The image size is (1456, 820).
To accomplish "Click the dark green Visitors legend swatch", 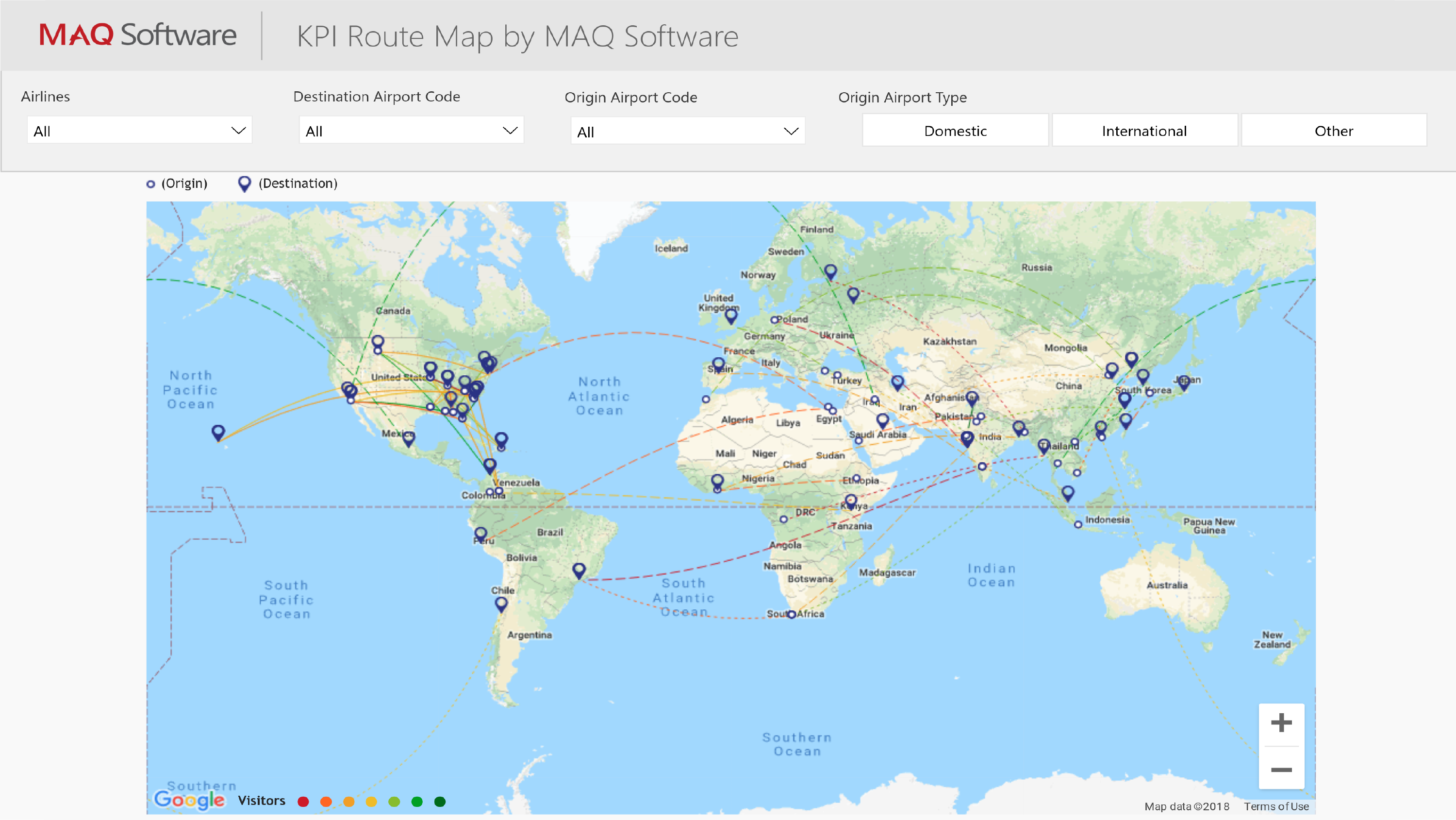I will pos(440,802).
